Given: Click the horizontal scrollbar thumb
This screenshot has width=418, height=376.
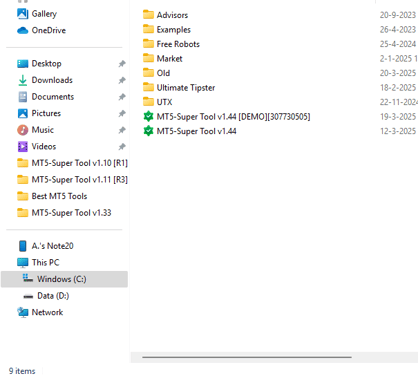Looking at the screenshot, I should (247, 357).
